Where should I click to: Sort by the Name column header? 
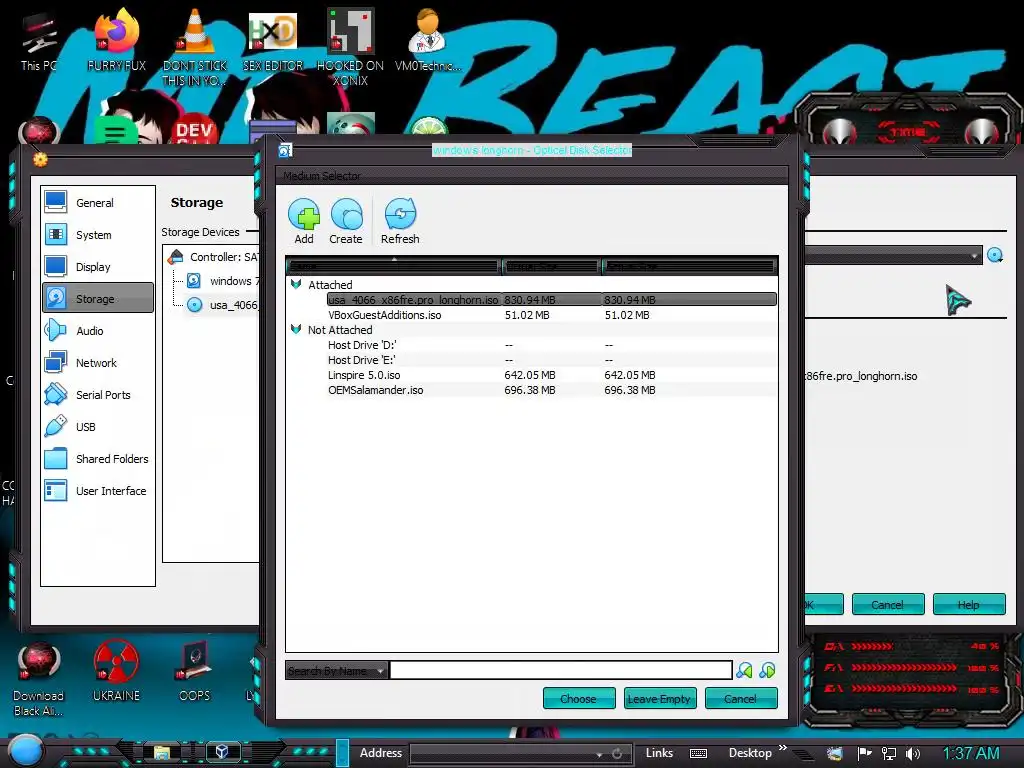tap(394, 266)
